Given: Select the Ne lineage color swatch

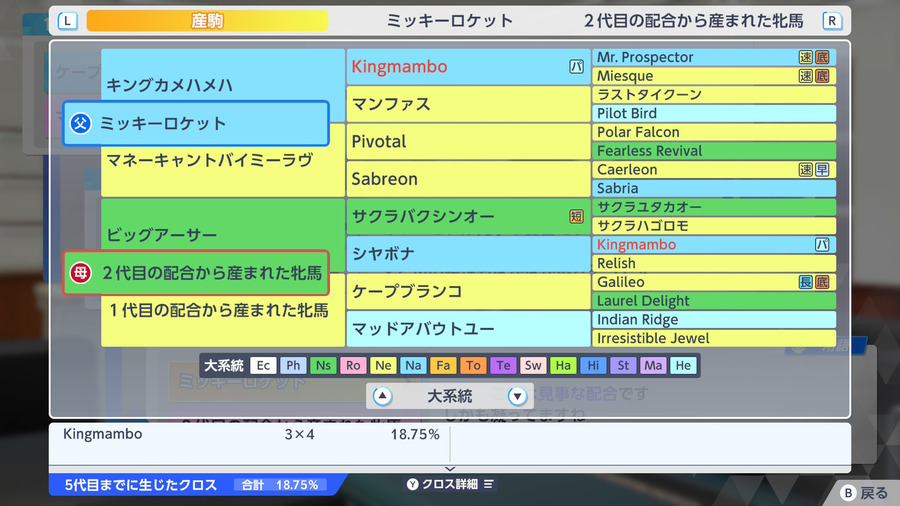Looking at the screenshot, I should [383, 365].
